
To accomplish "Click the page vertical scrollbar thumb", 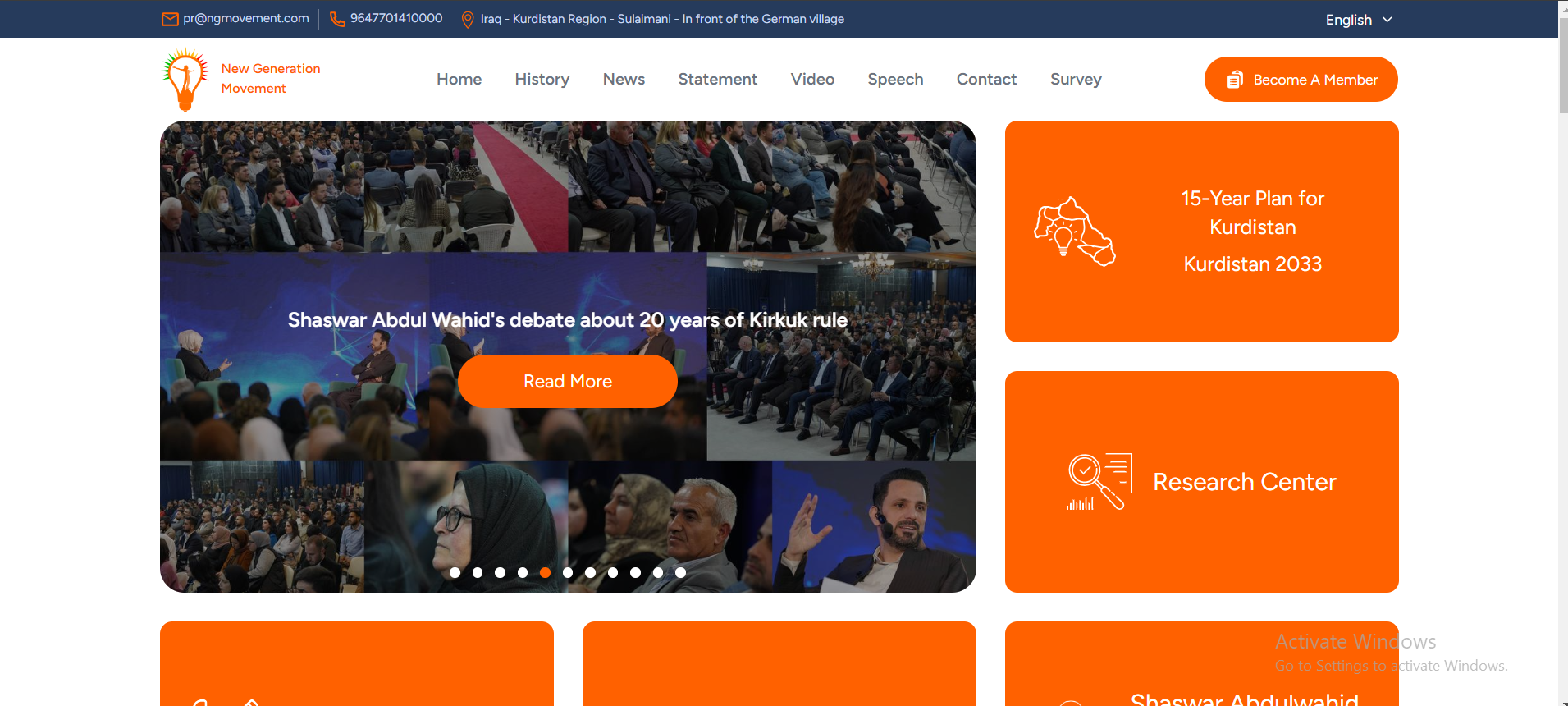I will click(x=1563, y=66).
